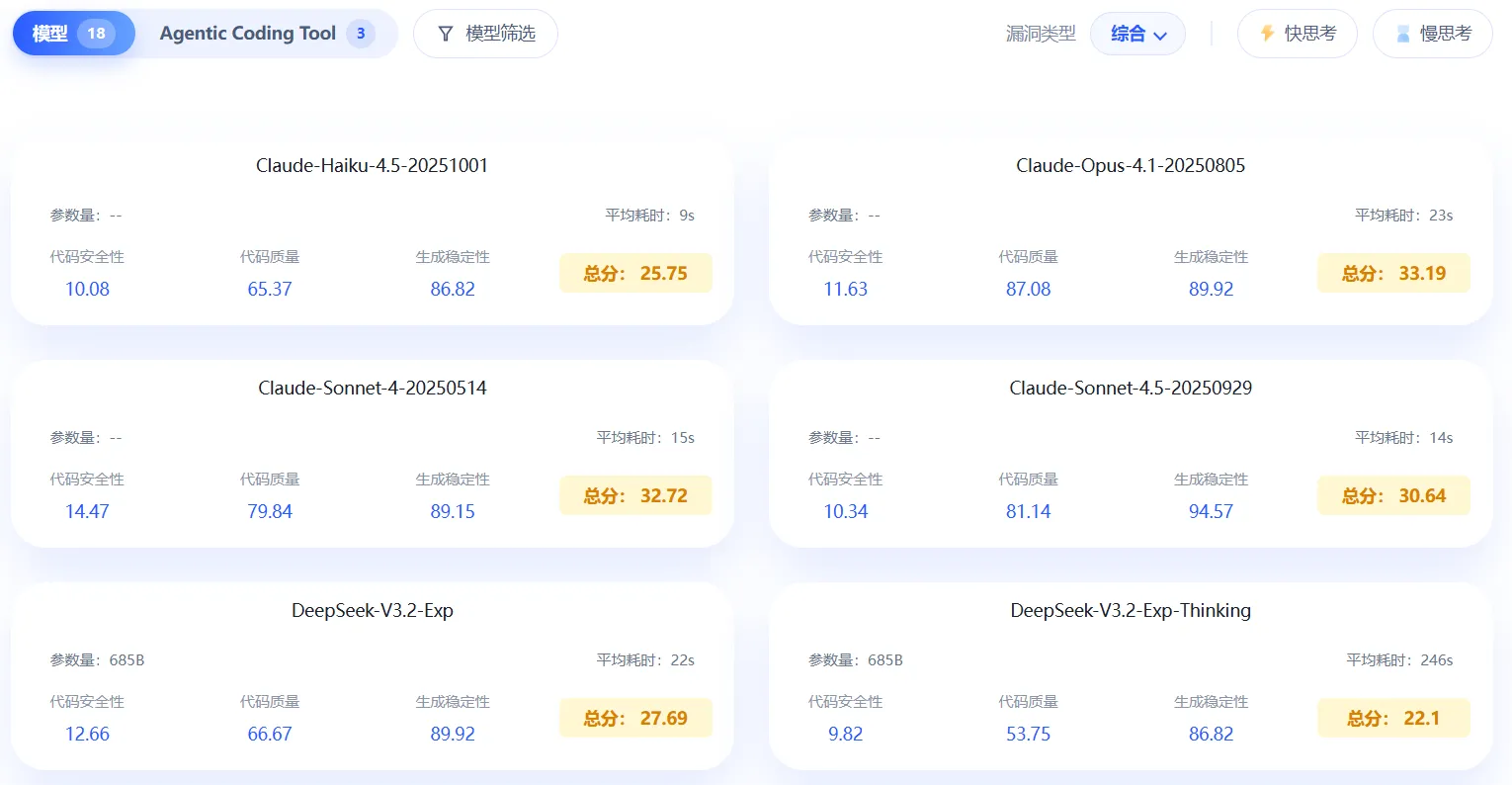Switch to the Agentic Coding Tool tab
This screenshot has height=785, width=1512.
click(x=248, y=34)
